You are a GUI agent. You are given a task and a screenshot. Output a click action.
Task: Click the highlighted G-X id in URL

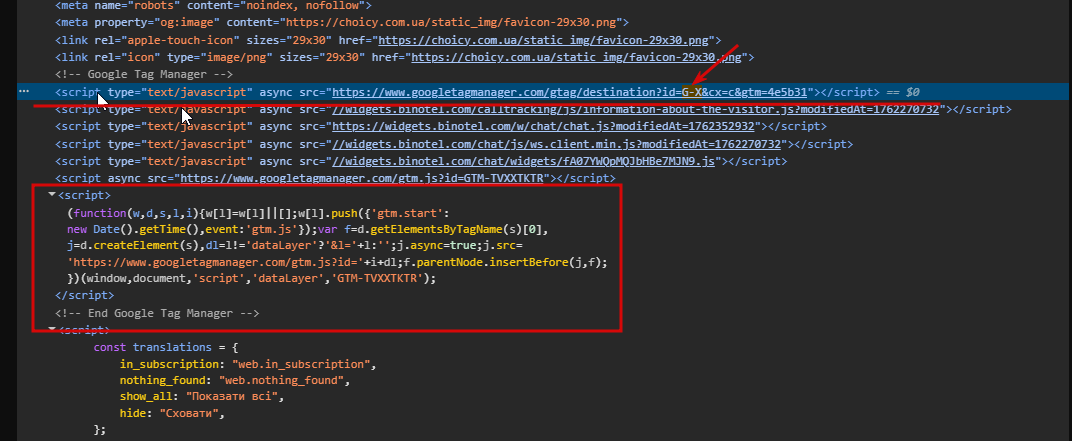(692, 92)
